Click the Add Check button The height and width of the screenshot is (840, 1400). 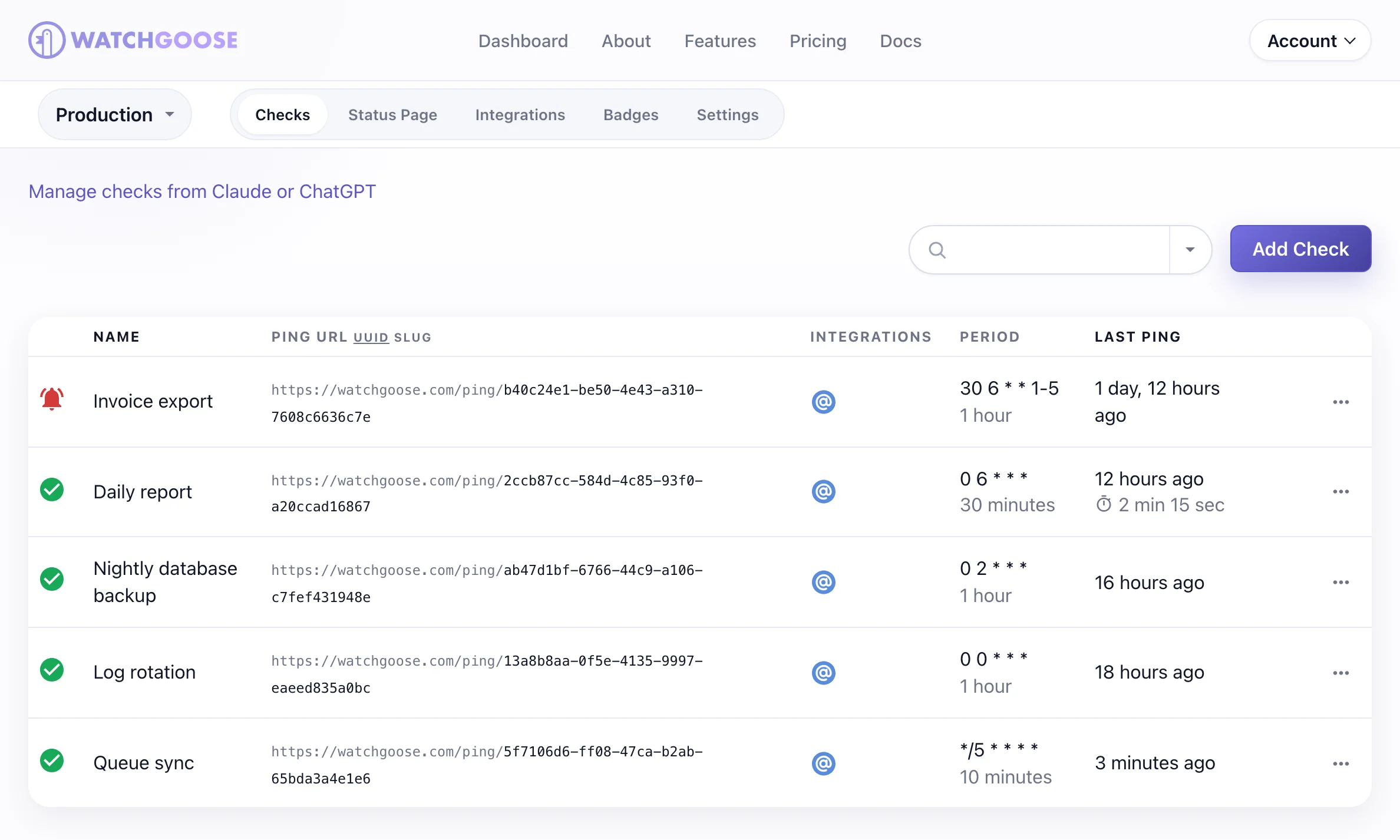1300,249
